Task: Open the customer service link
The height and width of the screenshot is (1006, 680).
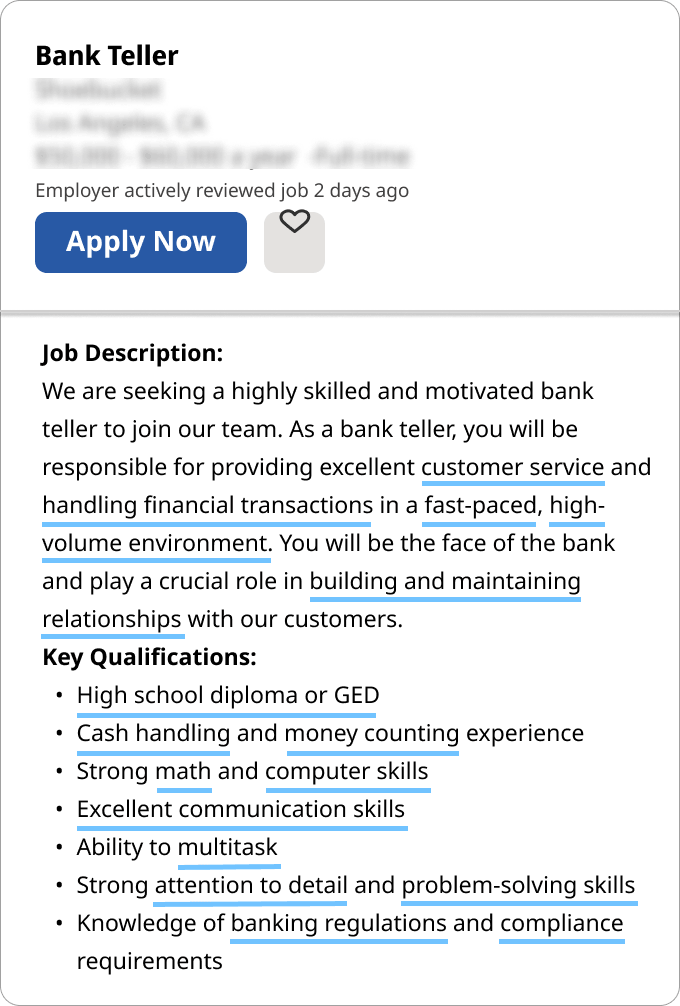Action: pos(512,467)
